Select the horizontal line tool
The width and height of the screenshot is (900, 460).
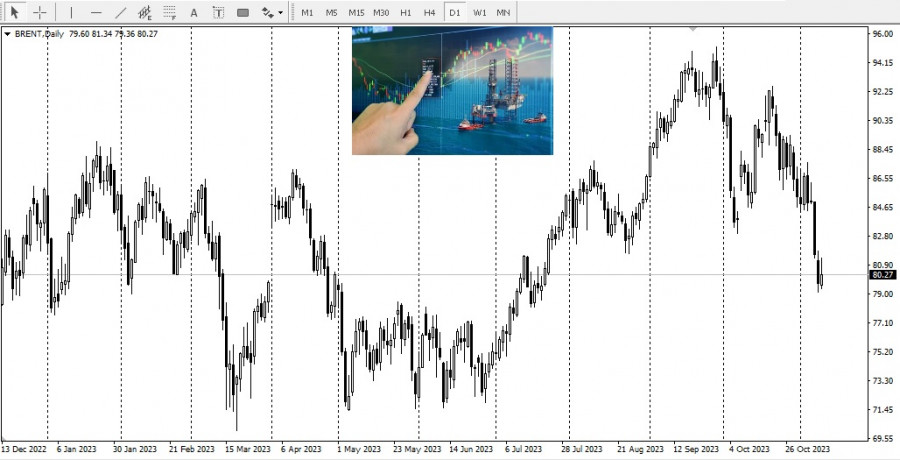96,12
